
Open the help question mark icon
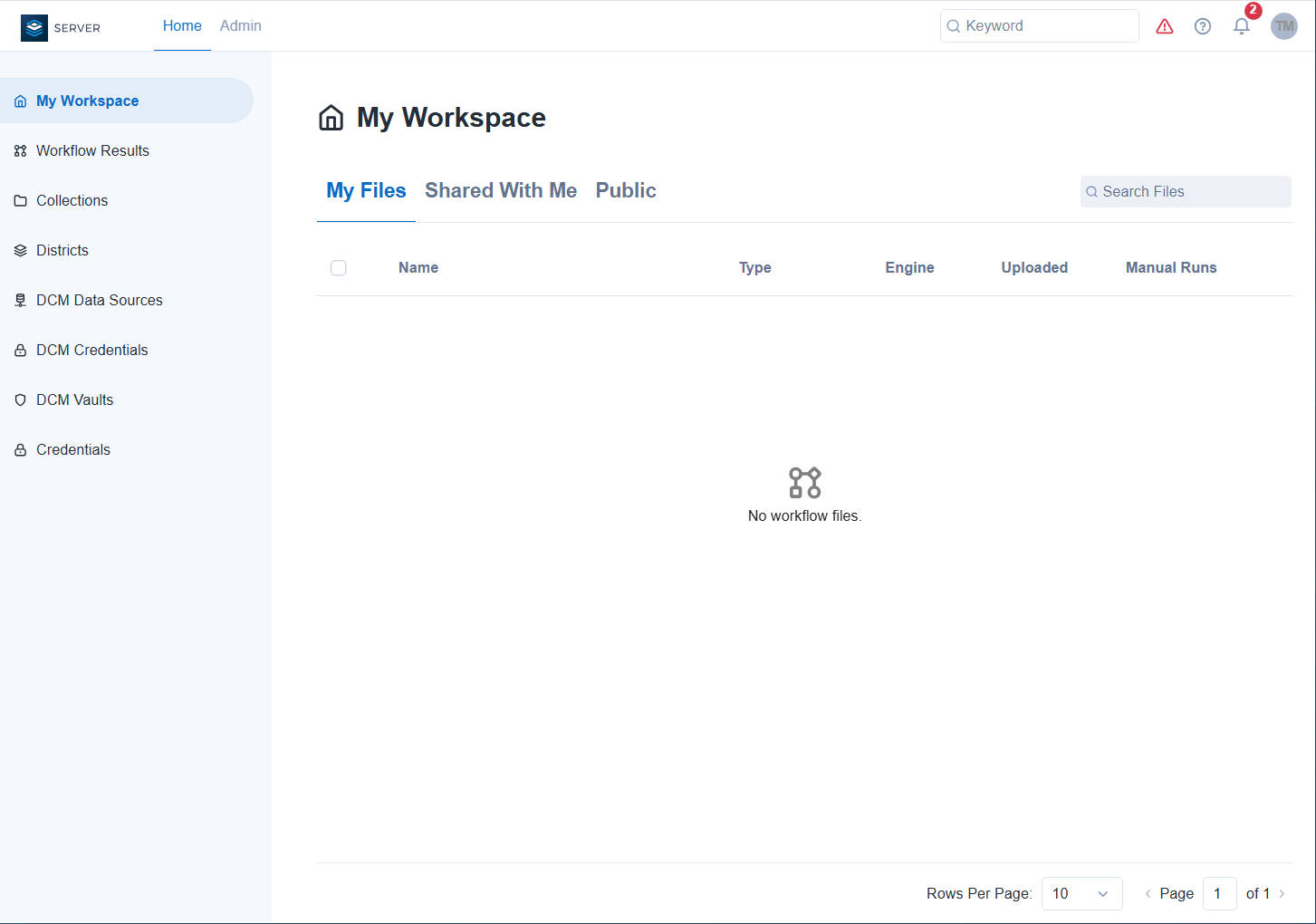click(1203, 26)
